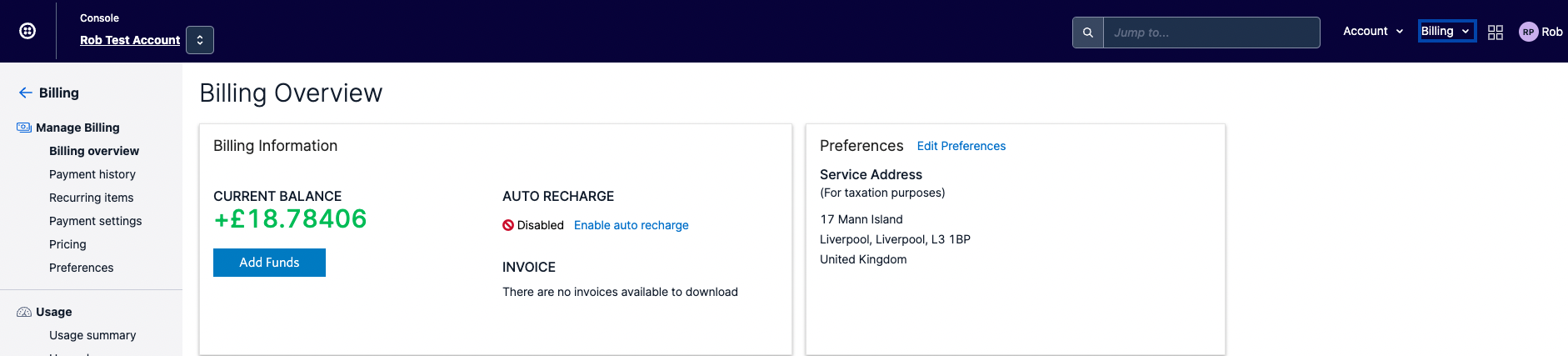This screenshot has width=1568, height=356.
Task: Click the red Disabled status icon
Action: [508, 225]
